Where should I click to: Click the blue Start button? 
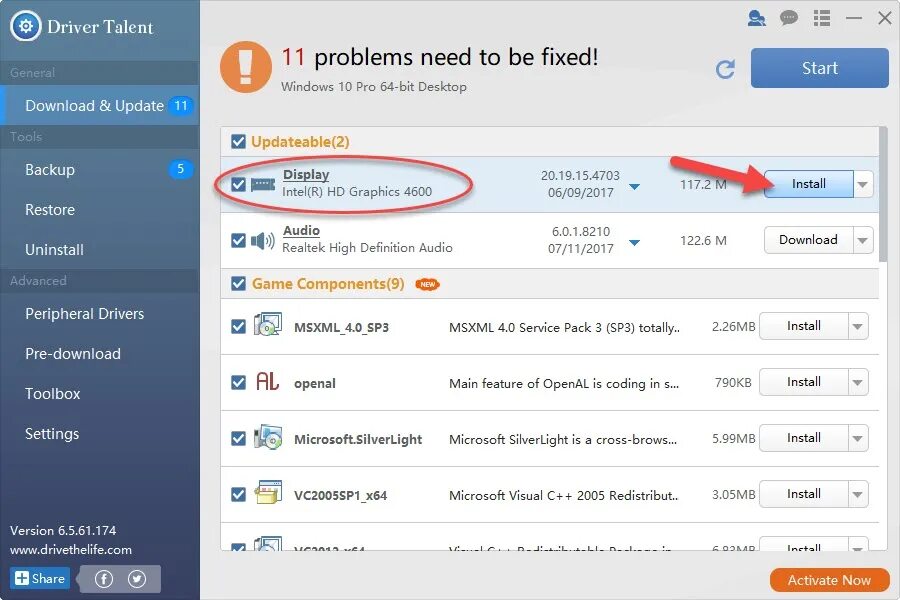pyautogui.click(x=820, y=68)
